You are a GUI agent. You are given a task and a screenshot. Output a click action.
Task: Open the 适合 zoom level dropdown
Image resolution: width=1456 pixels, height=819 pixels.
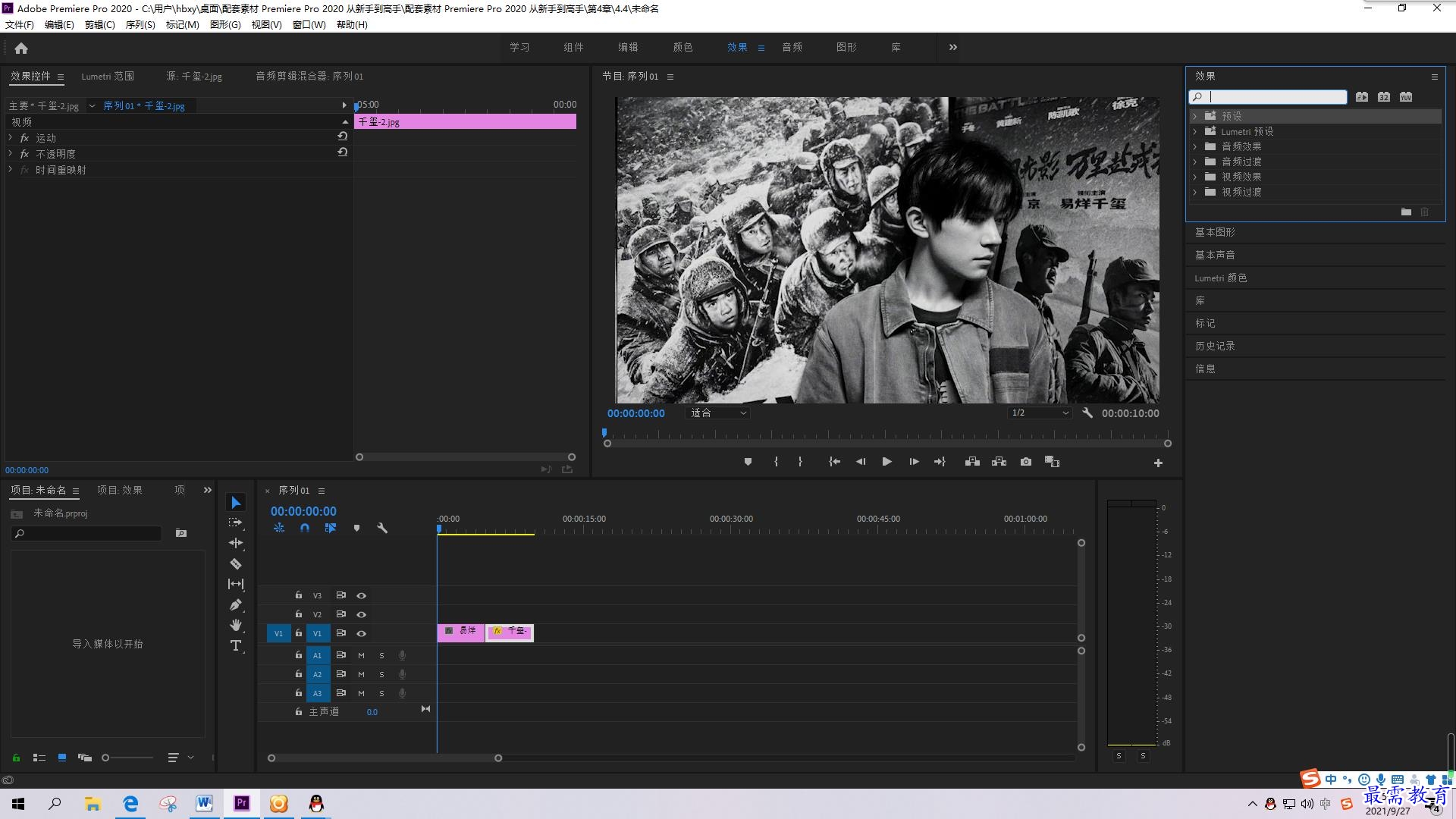(x=717, y=413)
